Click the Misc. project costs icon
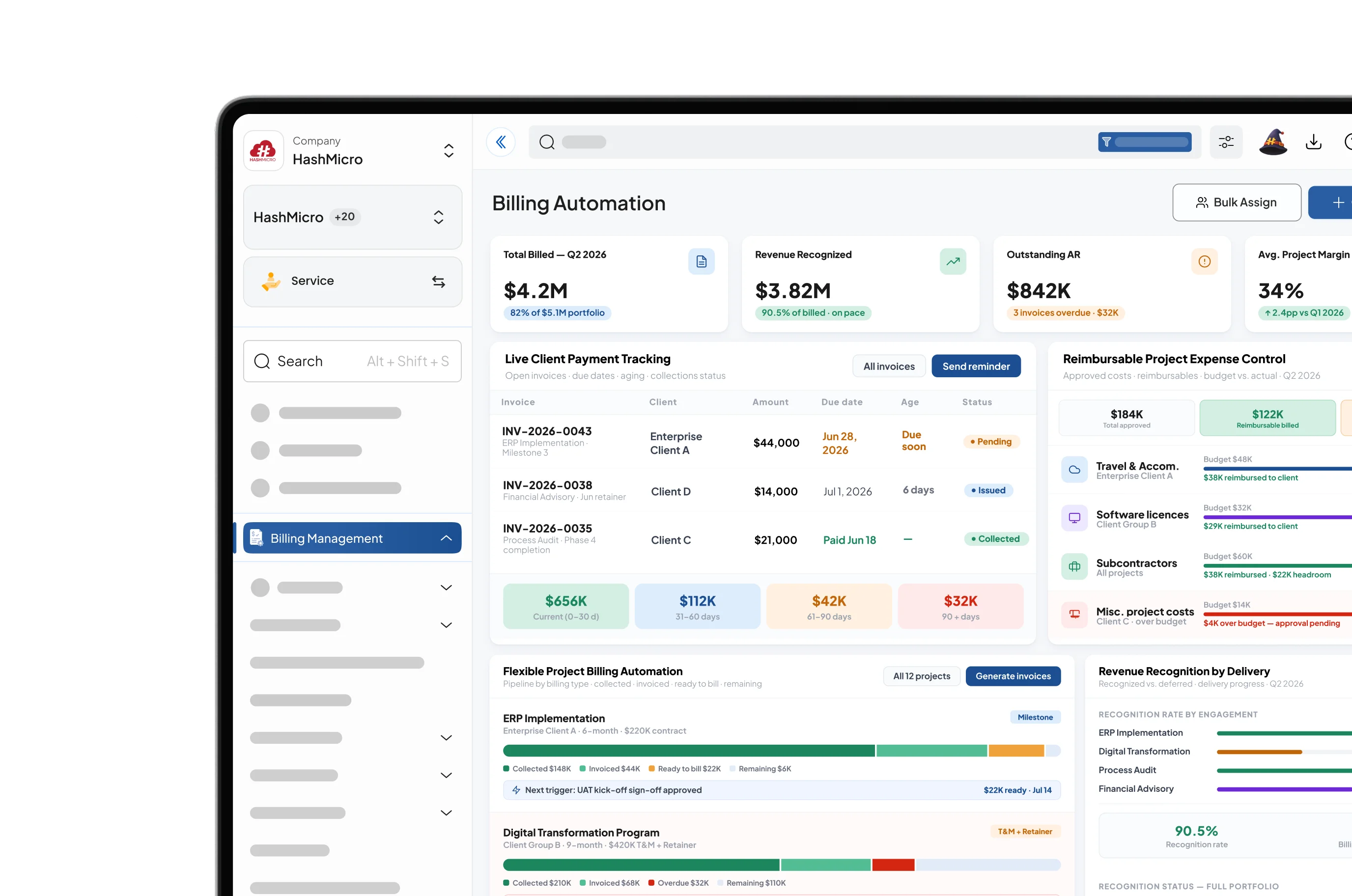1352x896 pixels. click(x=1074, y=615)
